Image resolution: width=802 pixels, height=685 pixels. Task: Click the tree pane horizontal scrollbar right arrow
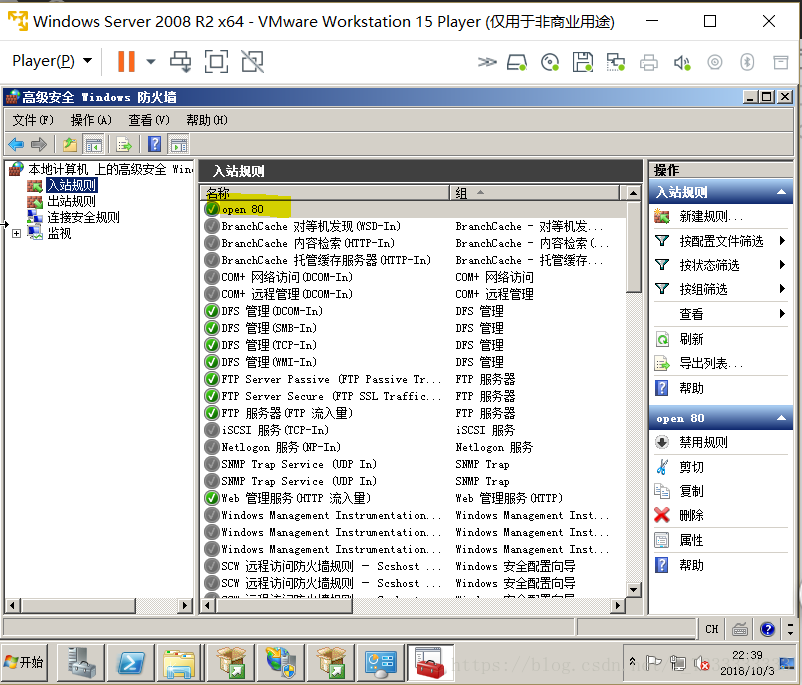coord(184,606)
